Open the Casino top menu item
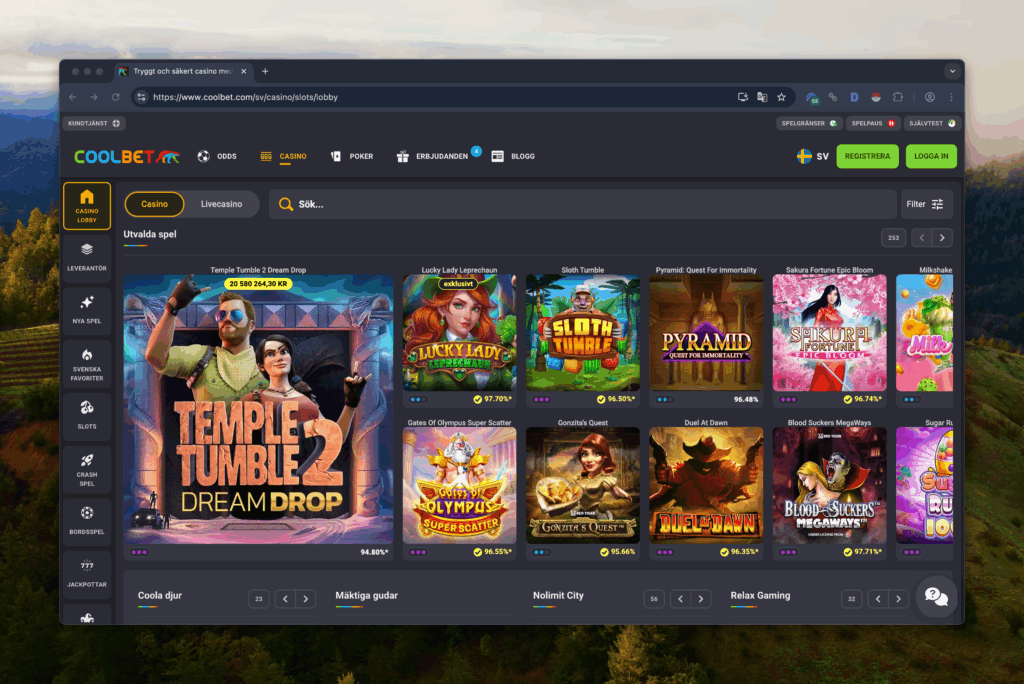The width and height of the screenshot is (1024, 684). click(x=283, y=157)
